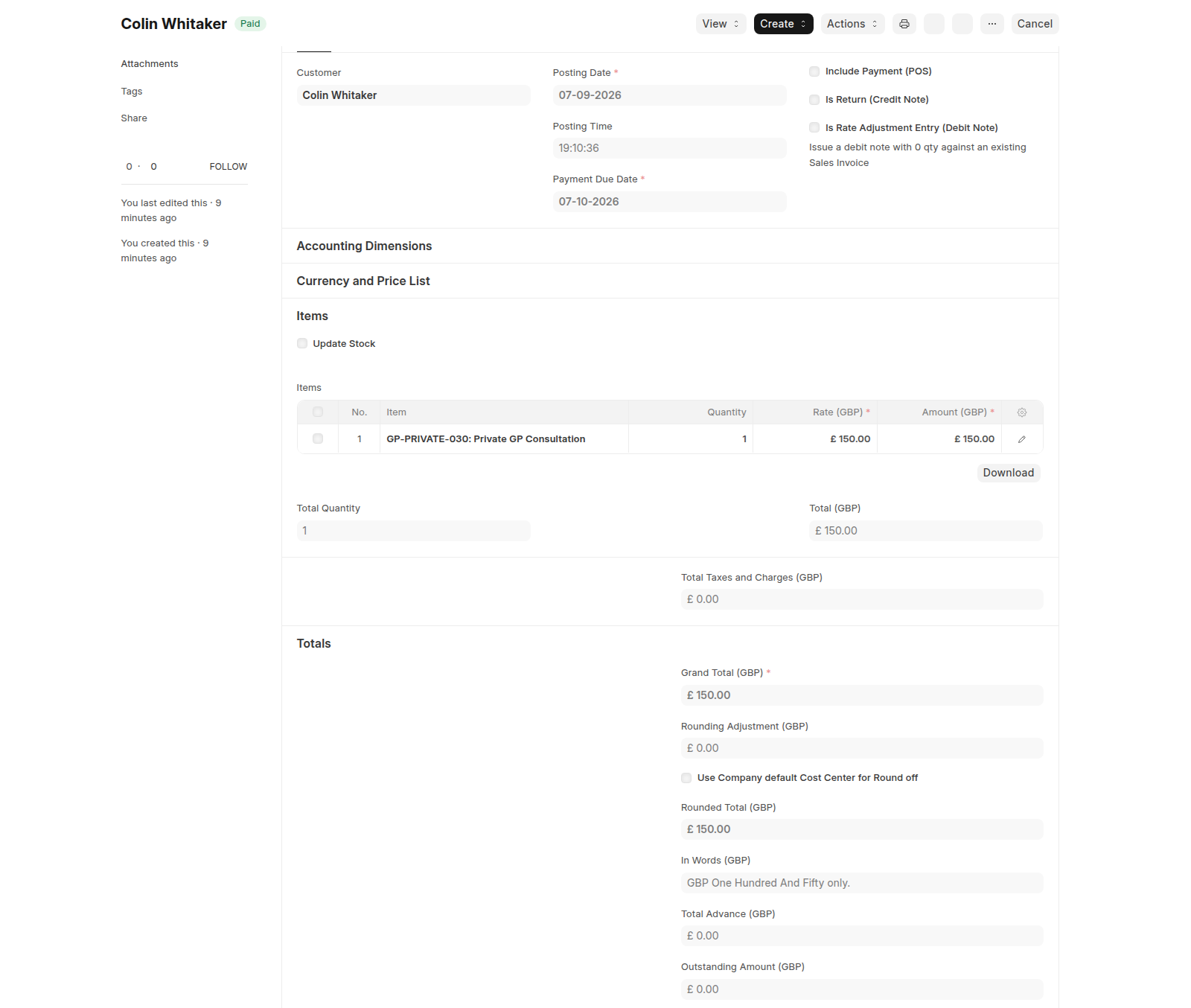Click the Total Quantity field
Screen dimensions: 1191x1008
coord(413,531)
